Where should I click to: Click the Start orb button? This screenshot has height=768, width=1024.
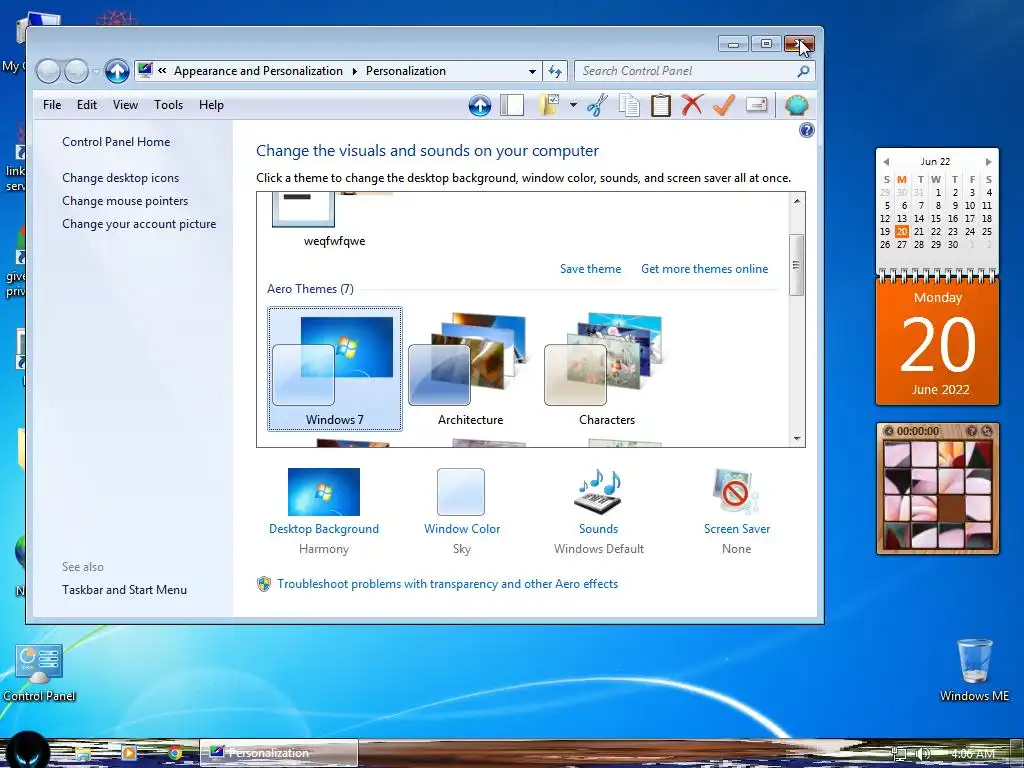(27, 752)
